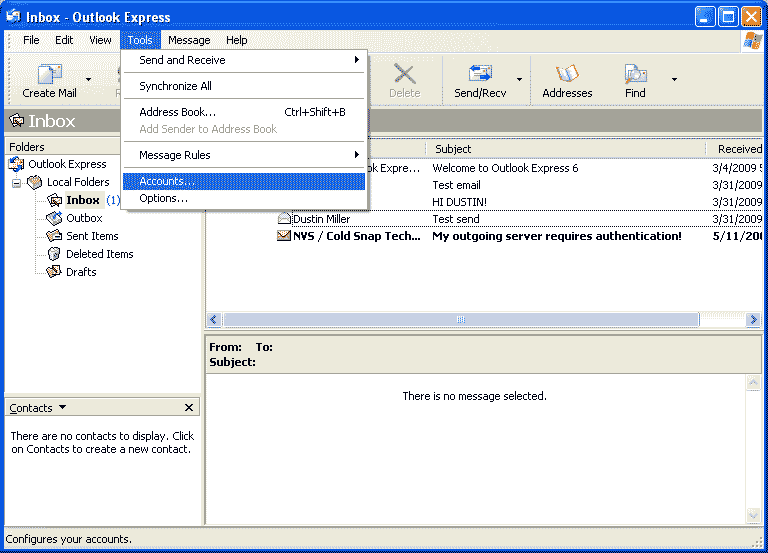Select the Inbox folder icon in tree
Image resolution: width=768 pixels, height=553 pixels.
[x=54, y=200]
